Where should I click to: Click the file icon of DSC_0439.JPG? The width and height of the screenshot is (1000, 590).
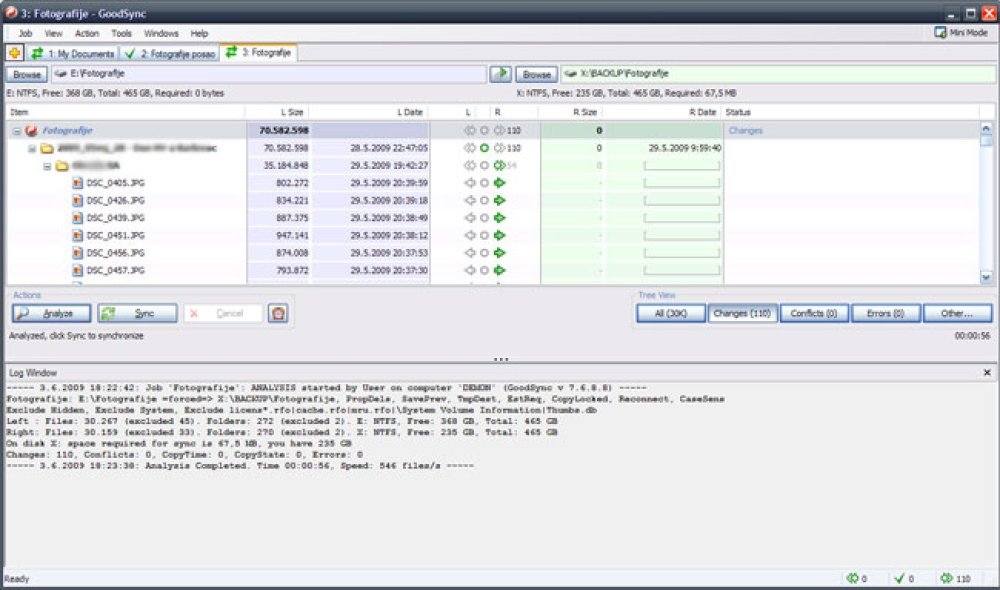click(x=77, y=218)
